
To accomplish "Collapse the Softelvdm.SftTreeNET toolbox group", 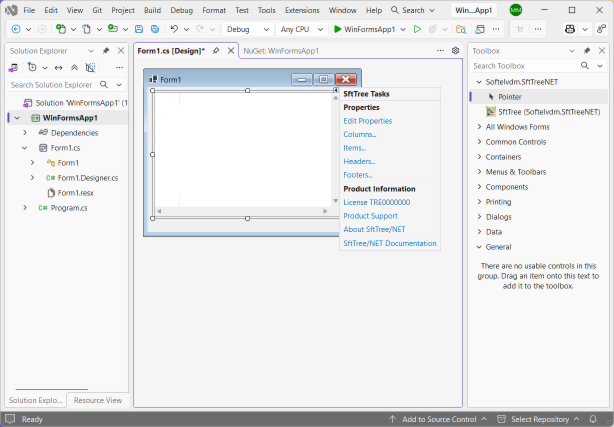I will coord(479,82).
